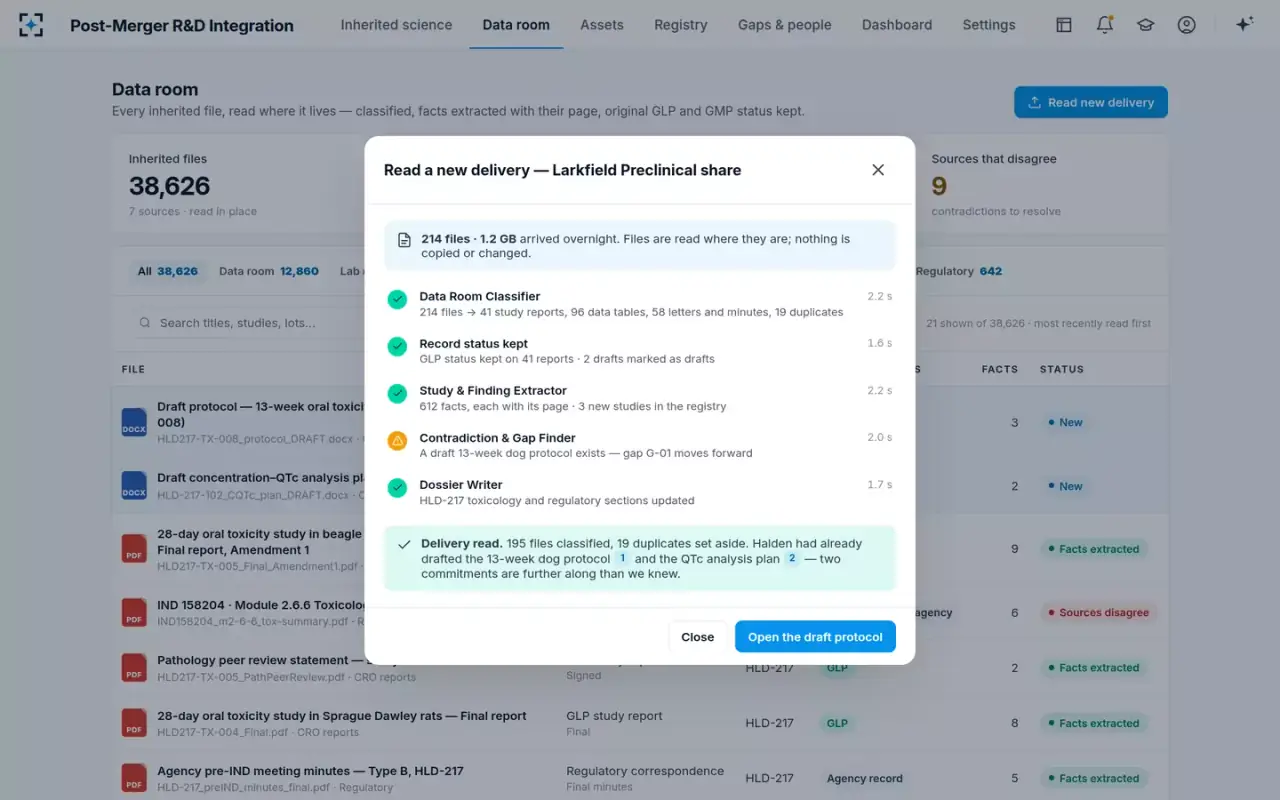Filter by Regulatory 642
The width and height of the screenshot is (1280, 800).
(959, 271)
